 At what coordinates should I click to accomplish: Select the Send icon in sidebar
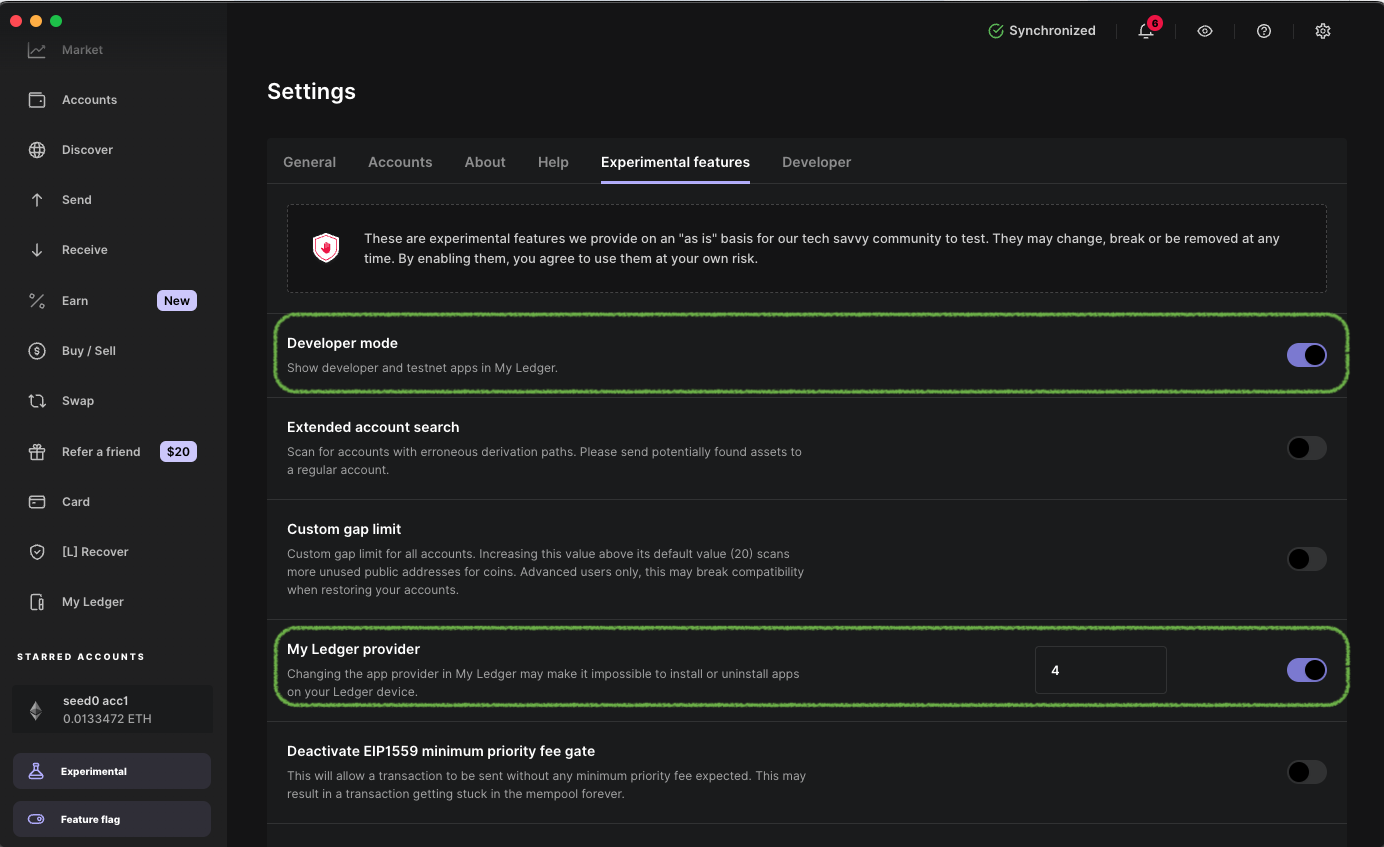(x=37, y=199)
